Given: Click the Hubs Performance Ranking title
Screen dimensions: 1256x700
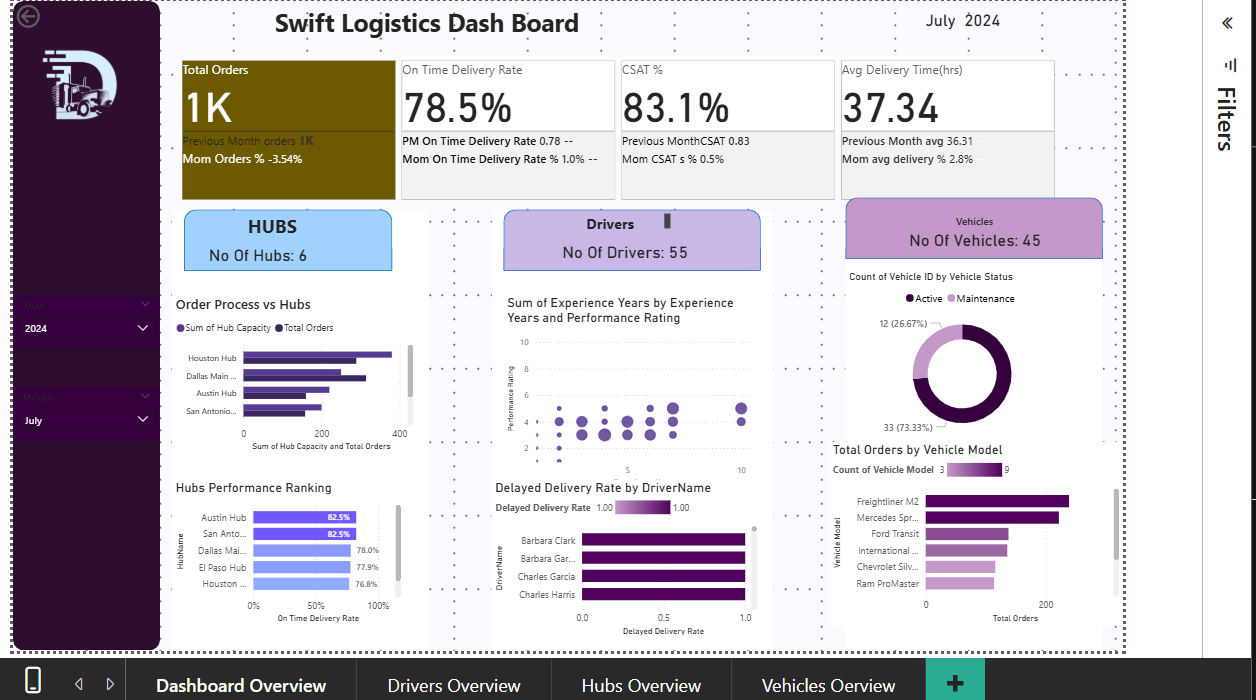Looking at the screenshot, I should coord(254,488).
